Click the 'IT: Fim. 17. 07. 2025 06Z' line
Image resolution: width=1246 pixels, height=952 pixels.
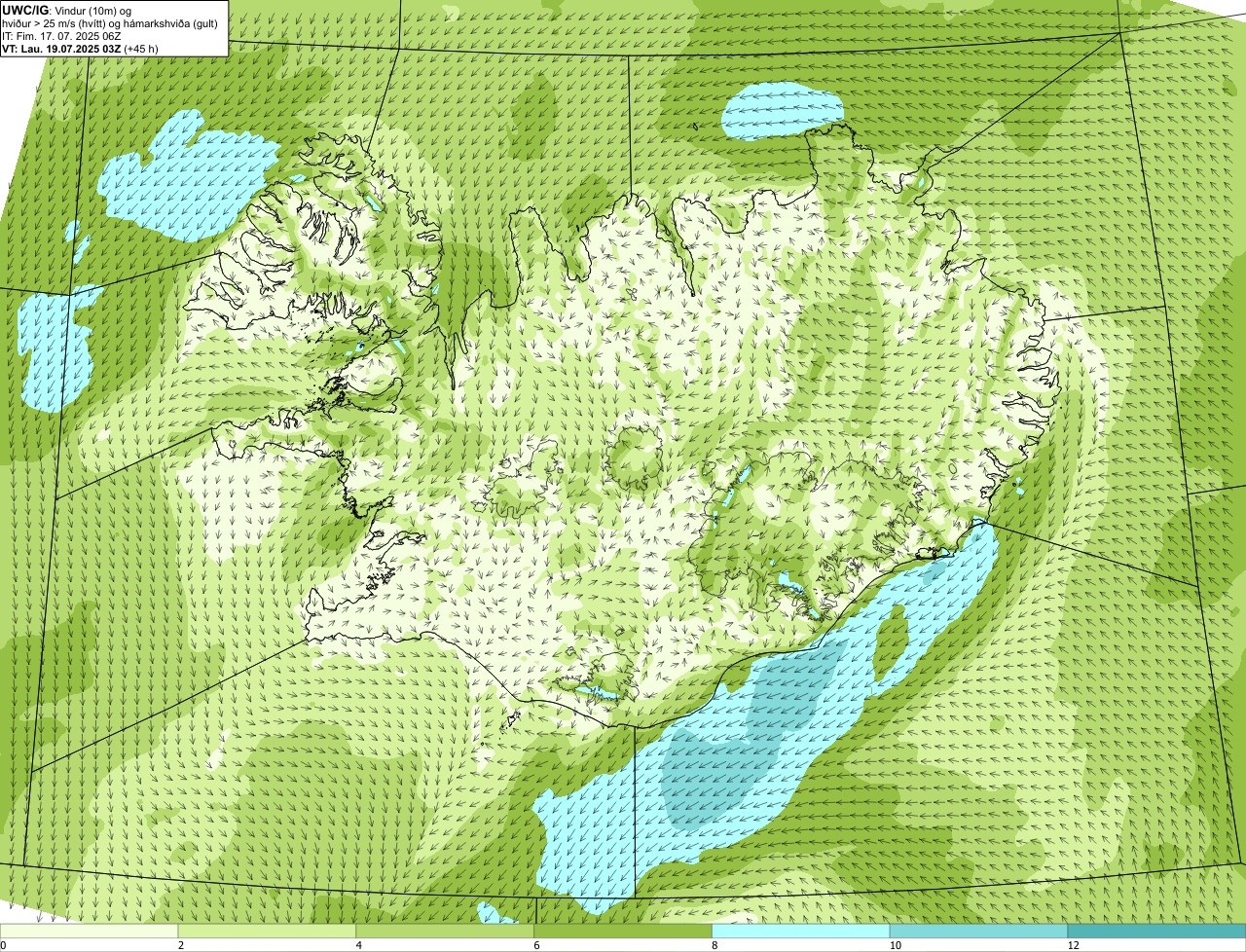[61, 36]
